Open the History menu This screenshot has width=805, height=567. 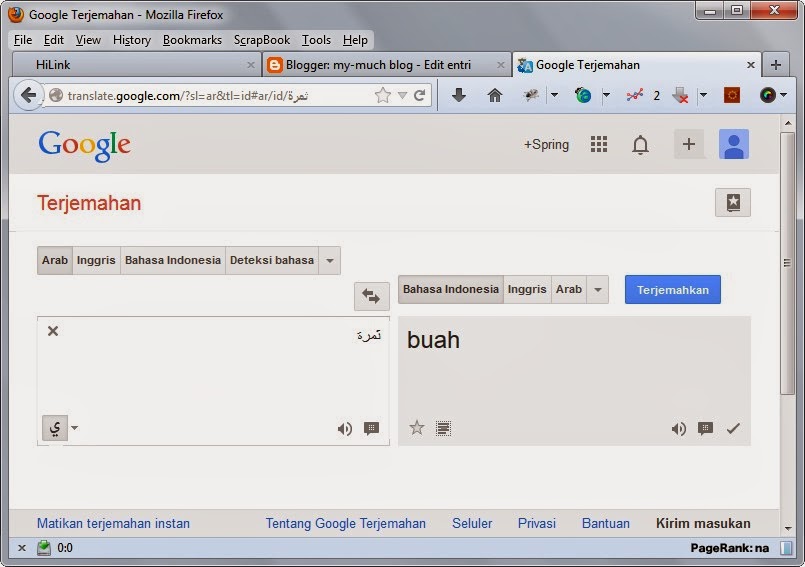[x=131, y=40]
